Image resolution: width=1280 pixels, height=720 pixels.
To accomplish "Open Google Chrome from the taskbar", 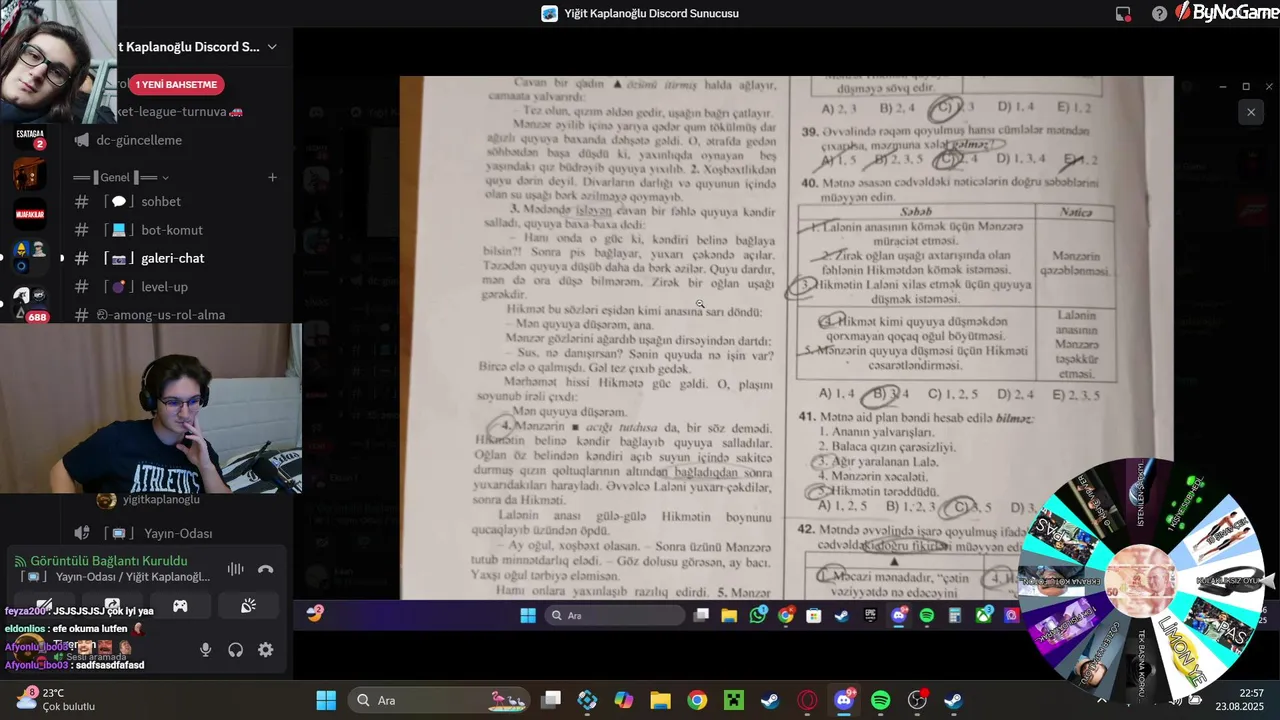I will tap(697, 700).
